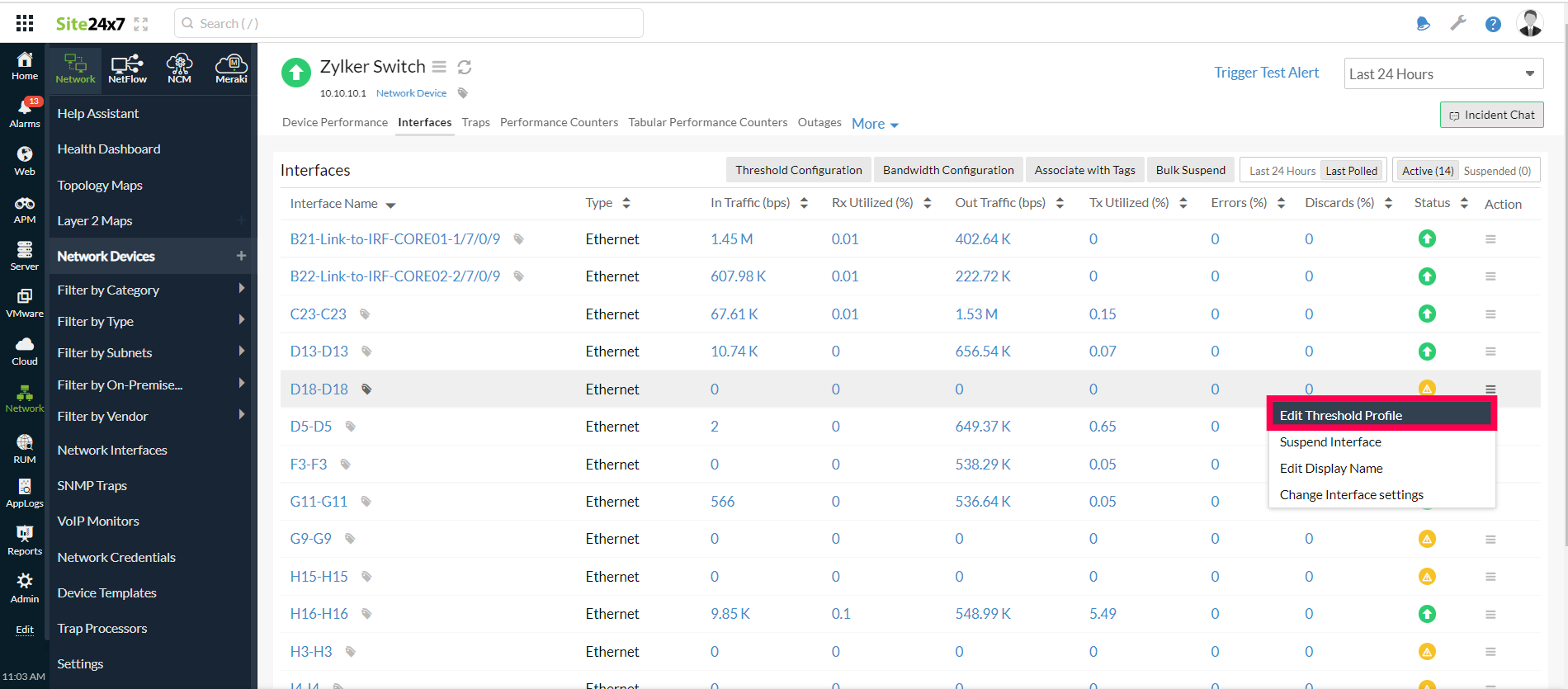Open Server section icon

coord(25,256)
